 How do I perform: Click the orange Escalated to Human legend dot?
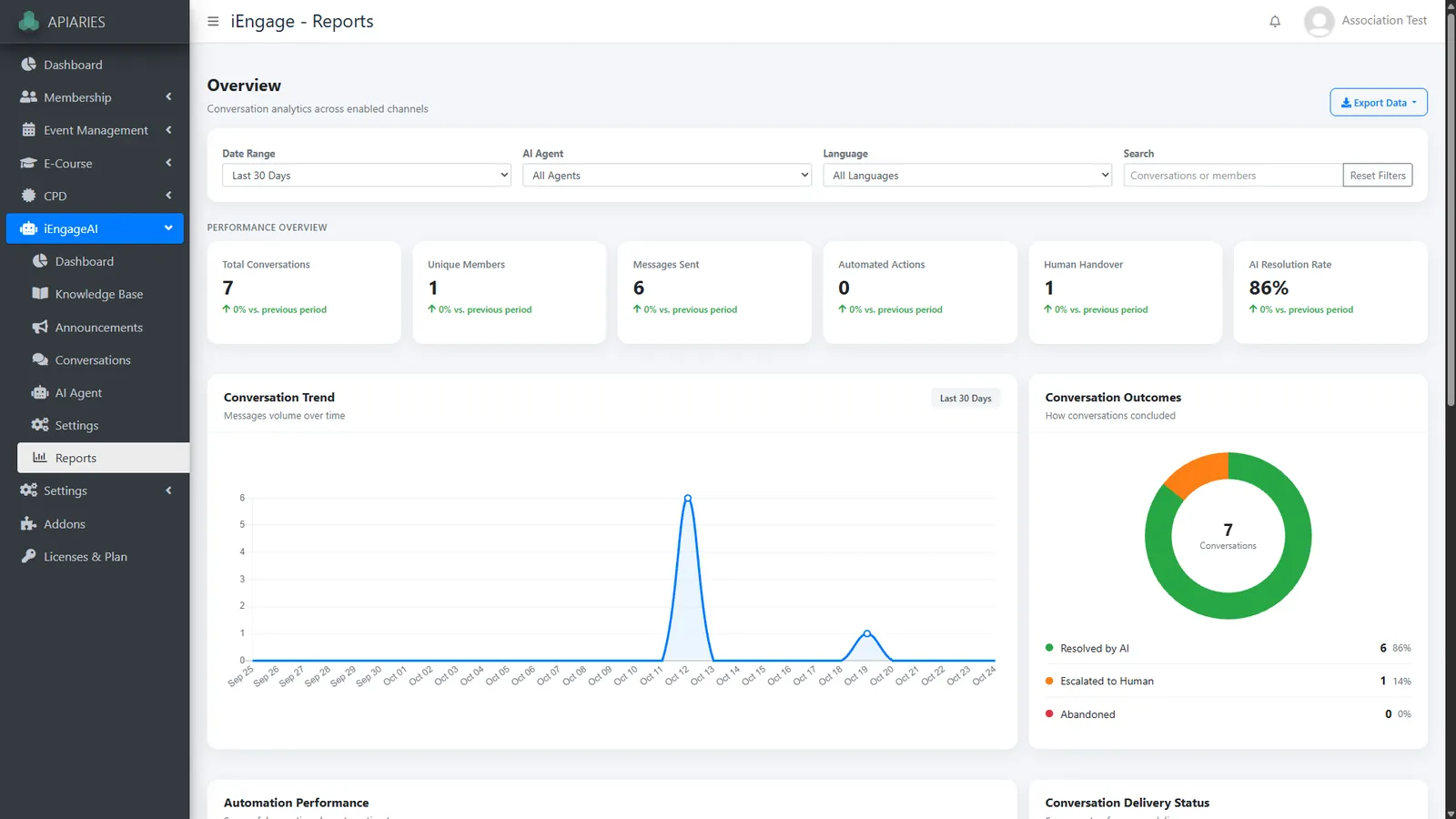[x=1049, y=681]
